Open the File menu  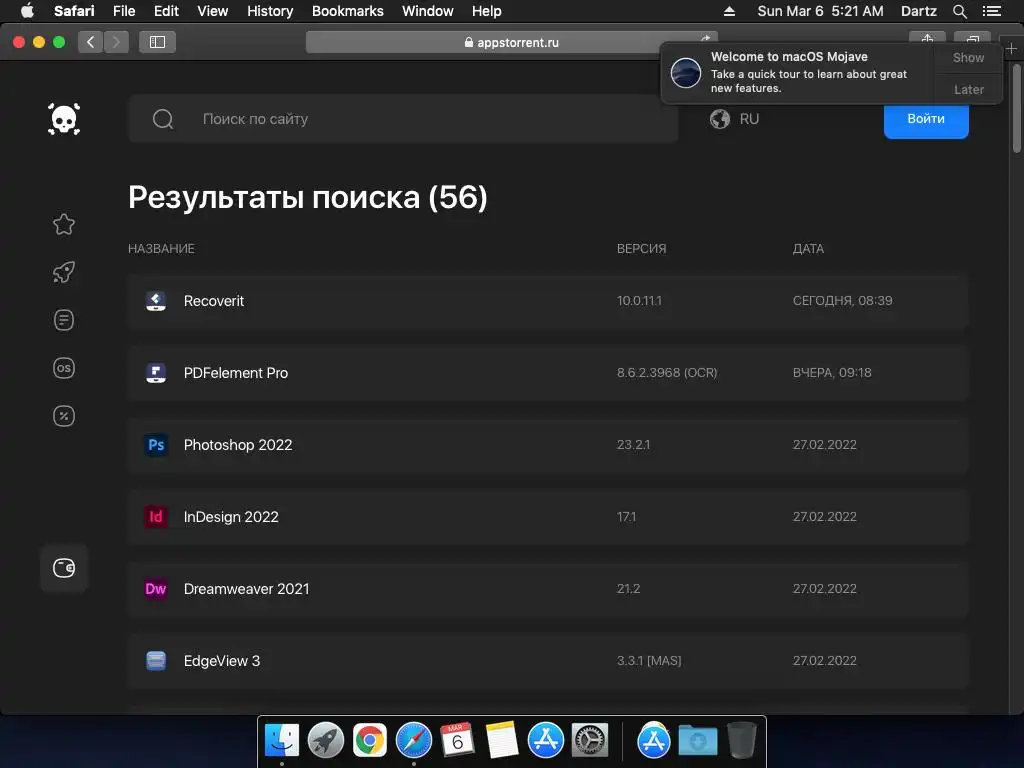[123, 11]
